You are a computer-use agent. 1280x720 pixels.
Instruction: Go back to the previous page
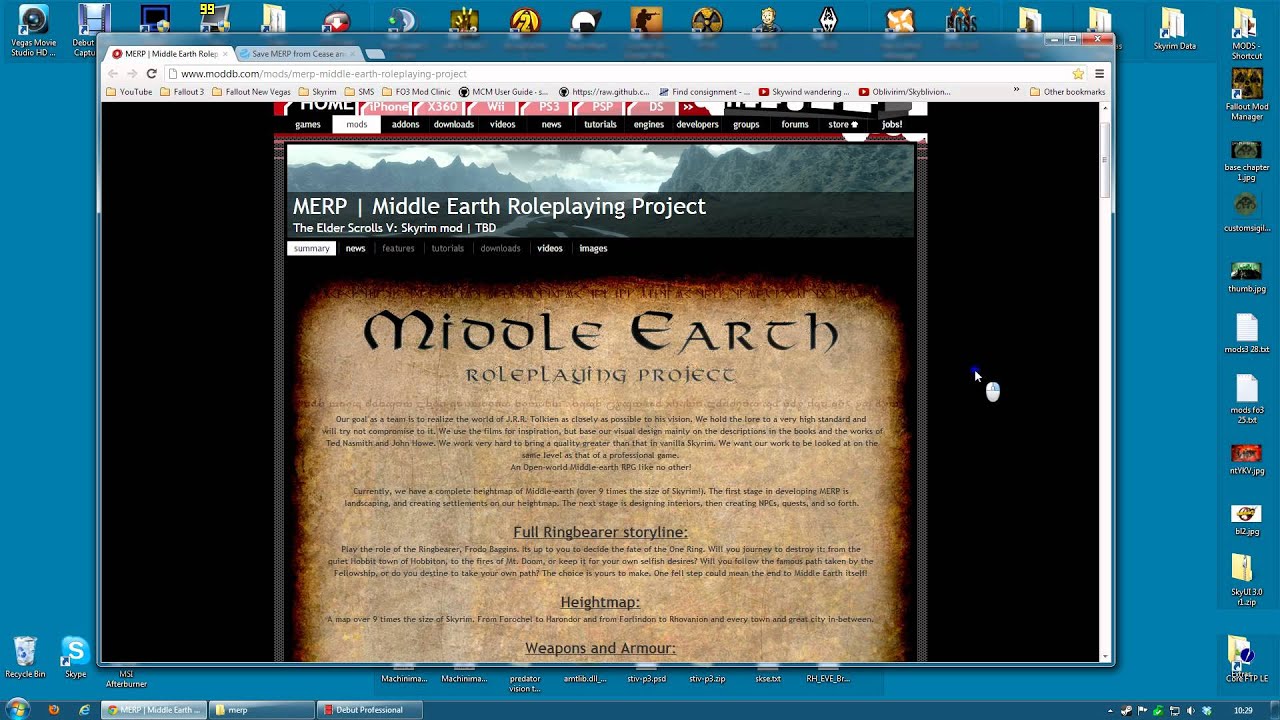[x=113, y=73]
